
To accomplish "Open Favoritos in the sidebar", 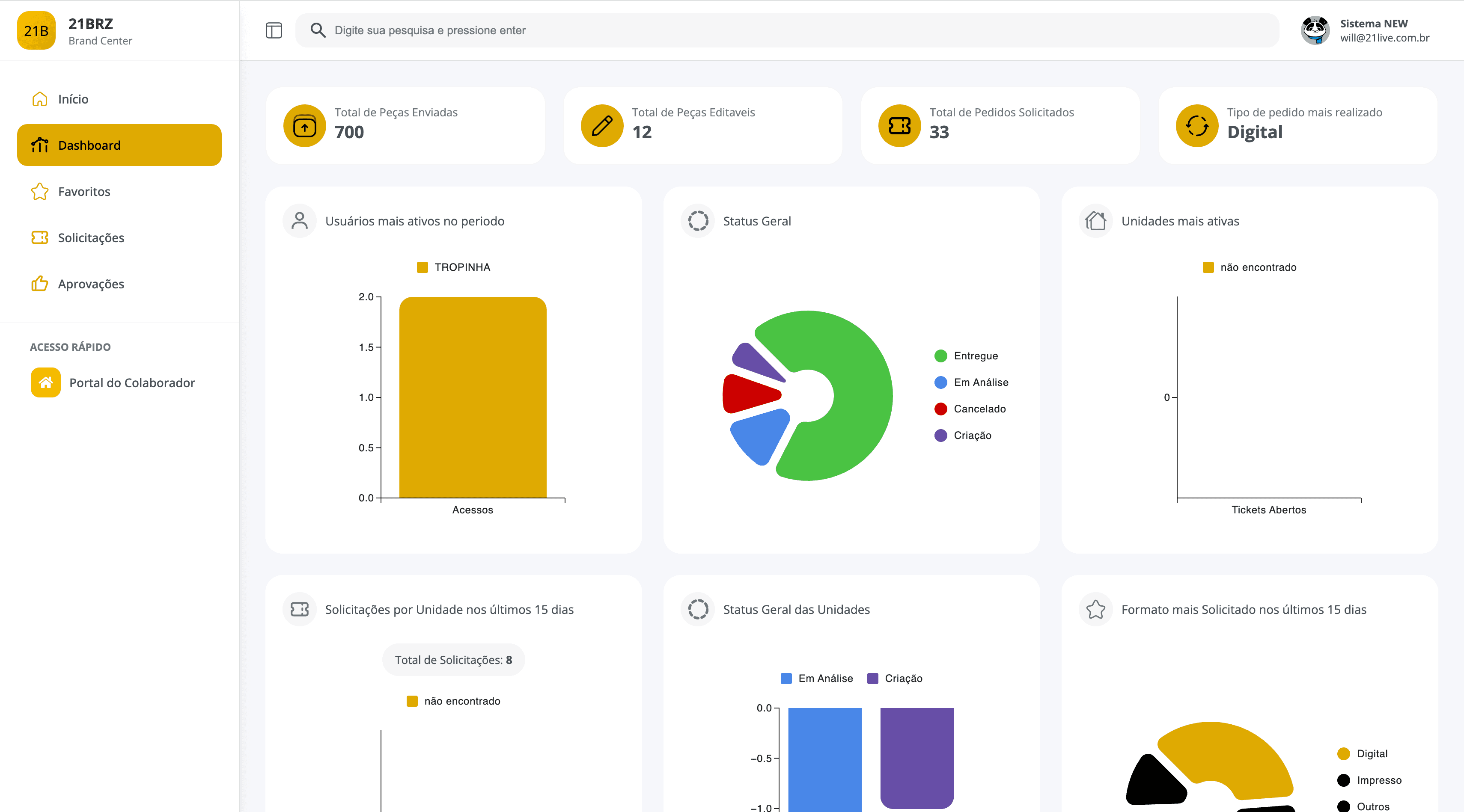I will tap(84, 191).
